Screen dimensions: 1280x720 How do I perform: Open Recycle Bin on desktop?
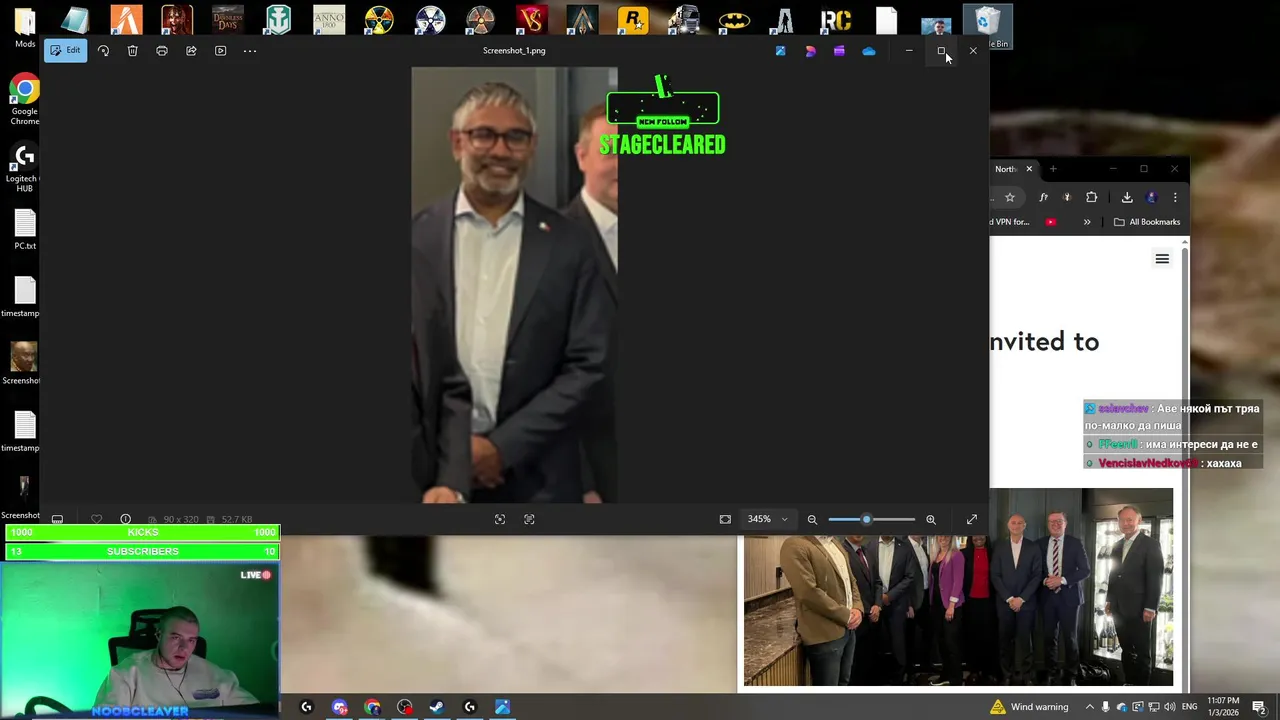(987, 26)
